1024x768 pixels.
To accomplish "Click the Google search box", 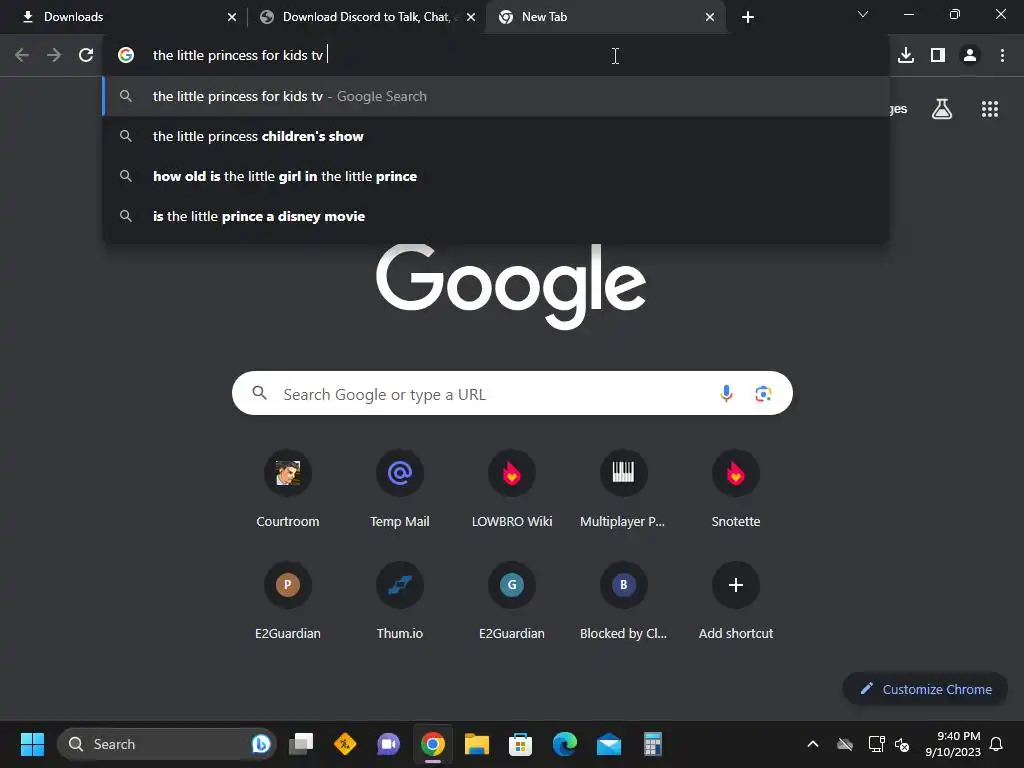I will pos(512,394).
